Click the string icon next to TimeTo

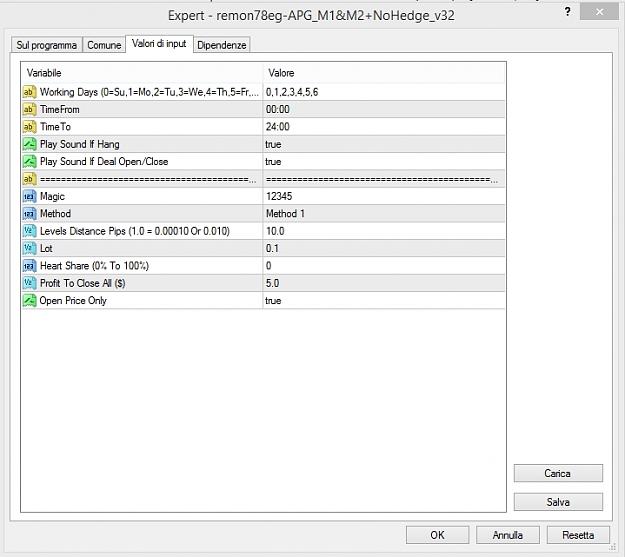point(29,127)
